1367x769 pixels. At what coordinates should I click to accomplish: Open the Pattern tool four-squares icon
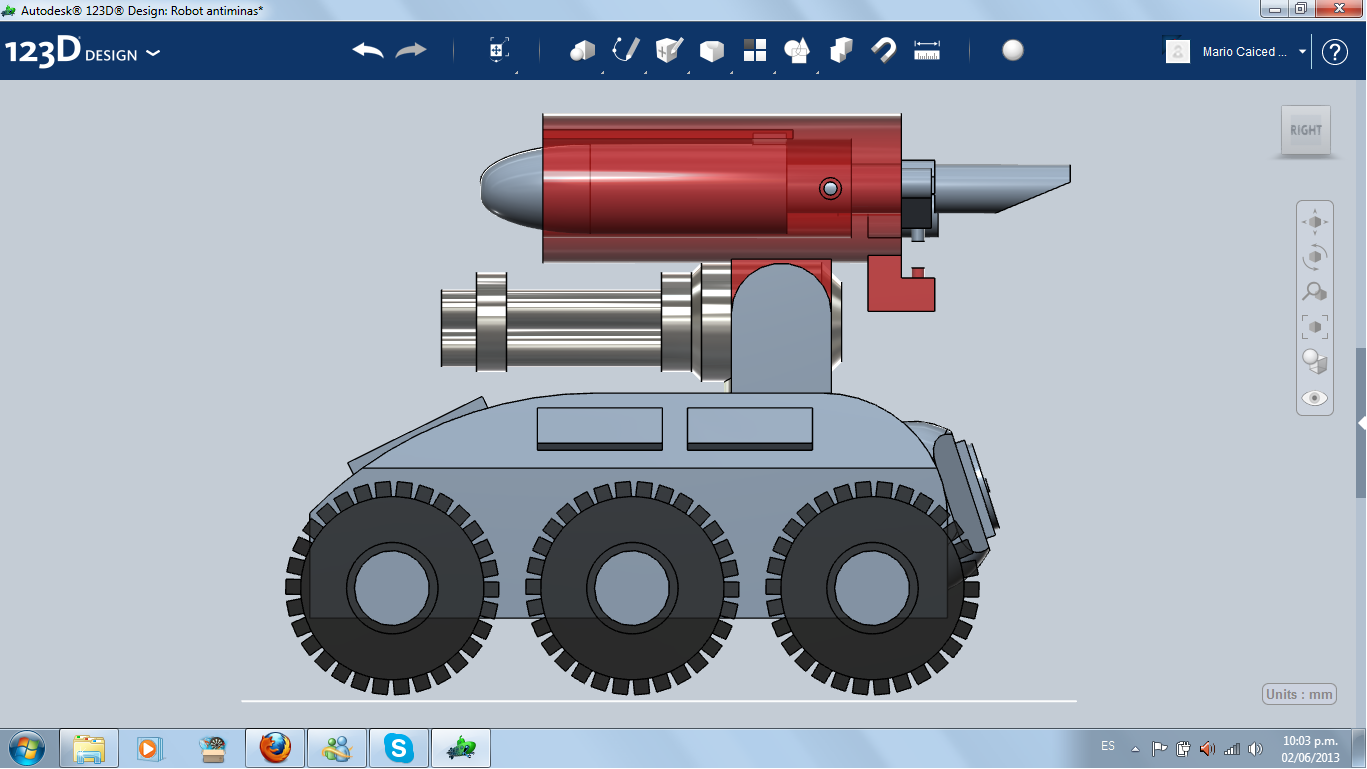[x=755, y=51]
